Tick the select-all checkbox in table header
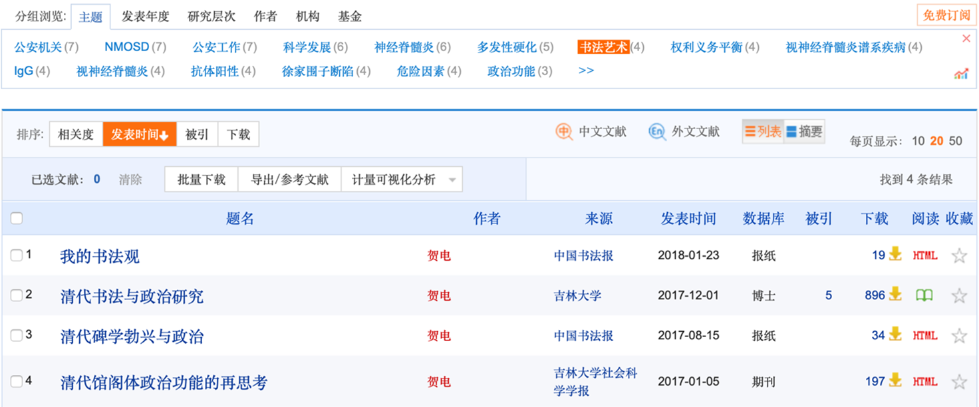Viewport: 979px width, 407px height. pyautogui.click(x=17, y=218)
